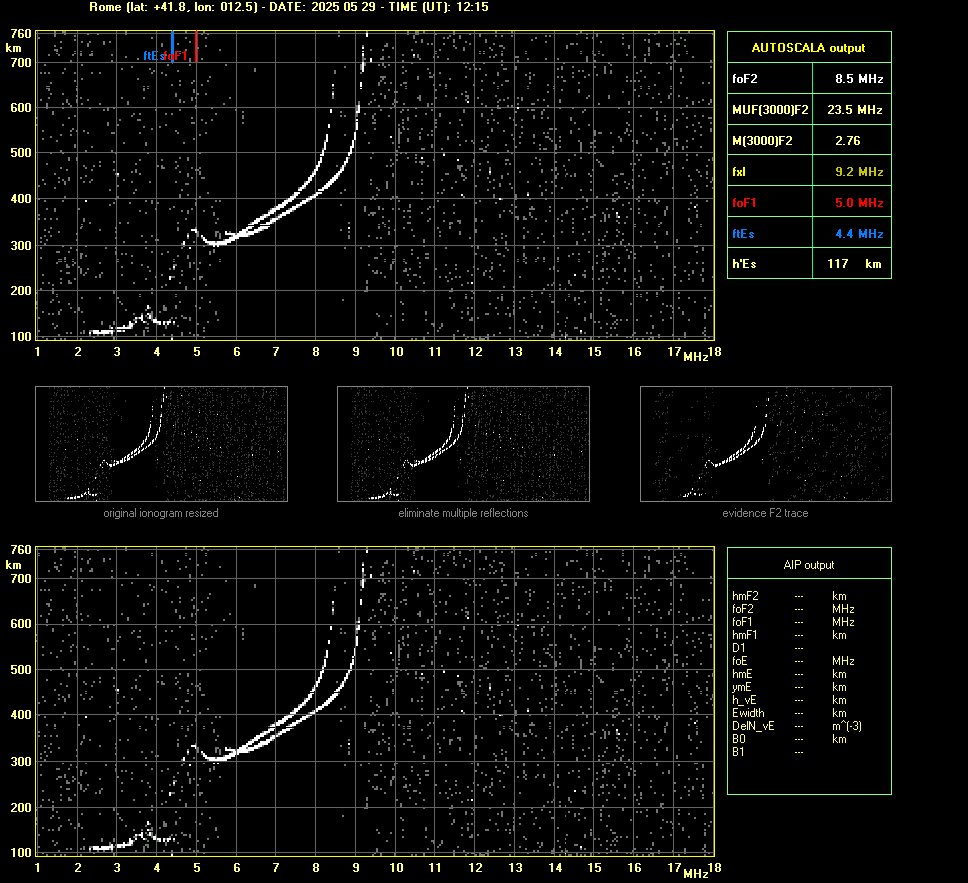The image size is (968, 883).
Task: Select the DelN_vE row in AIP output
Action: pyautogui.click(x=797, y=726)
